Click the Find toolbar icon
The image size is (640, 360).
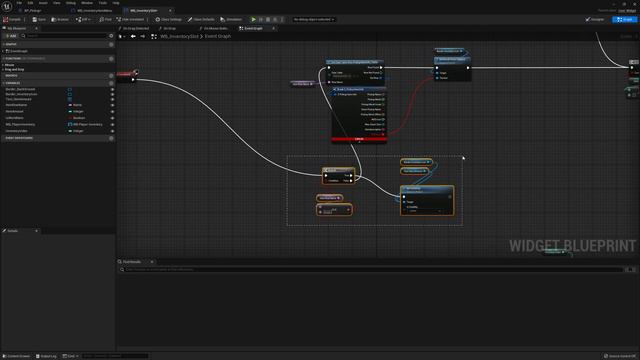[102, 19]
